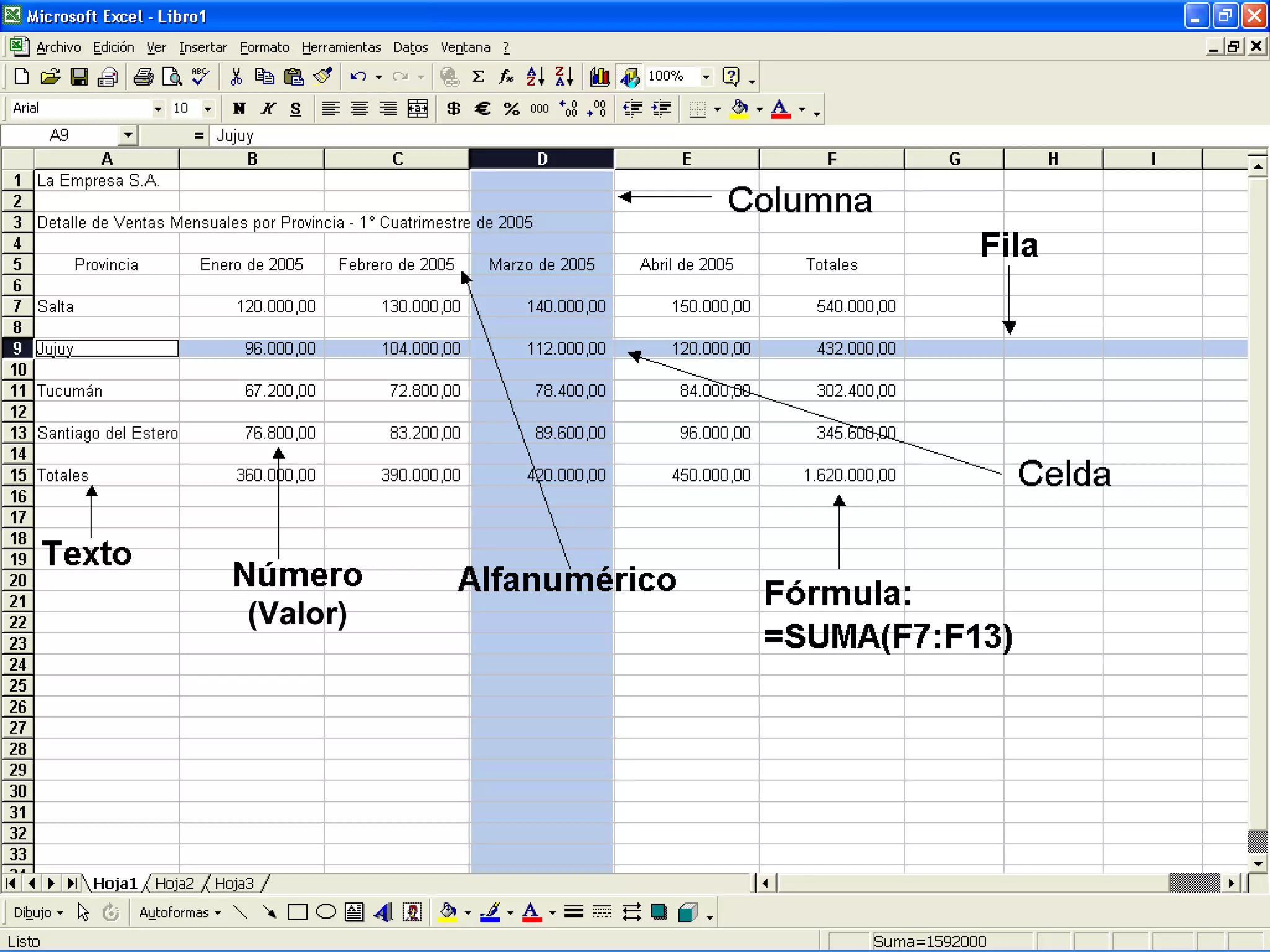This screenshot has height=952, width=1270.
Task: Click the Insert WordArt icon
Action: tap(383, 912)
